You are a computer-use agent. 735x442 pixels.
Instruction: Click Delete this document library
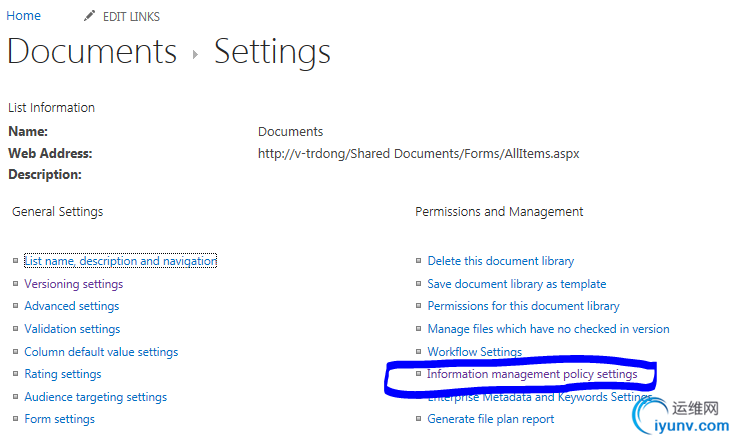click(501, 261)
